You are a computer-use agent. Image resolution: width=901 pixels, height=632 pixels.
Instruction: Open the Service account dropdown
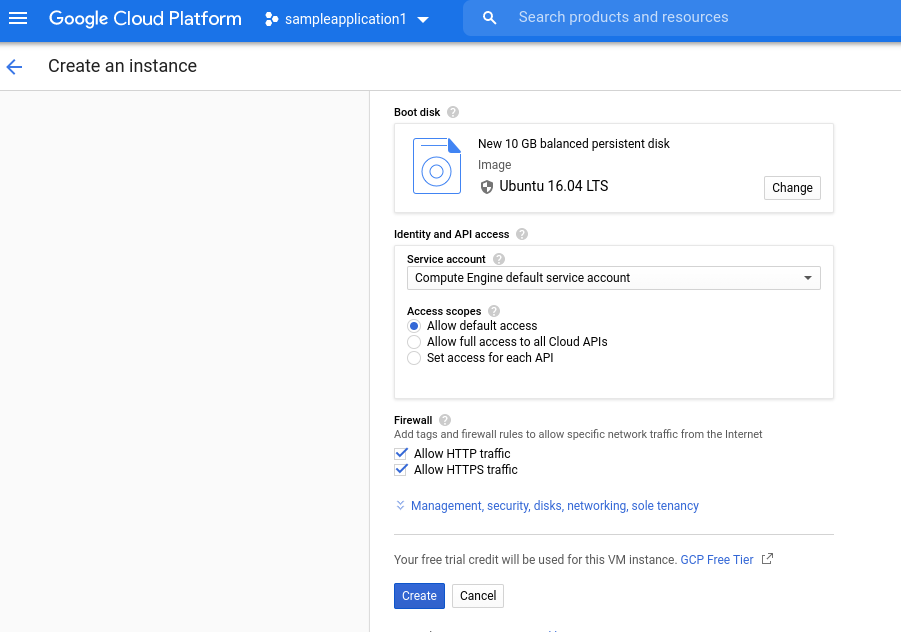614,278
